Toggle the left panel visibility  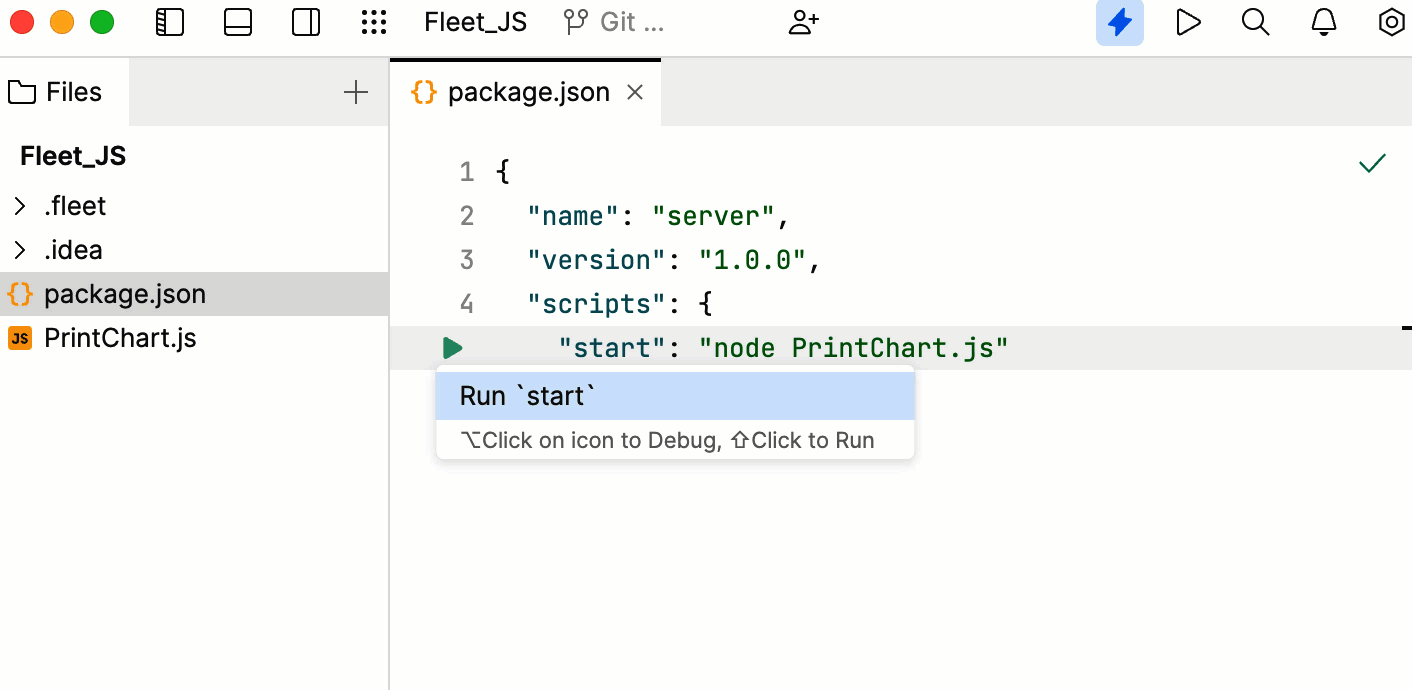(x=170, y=22)
